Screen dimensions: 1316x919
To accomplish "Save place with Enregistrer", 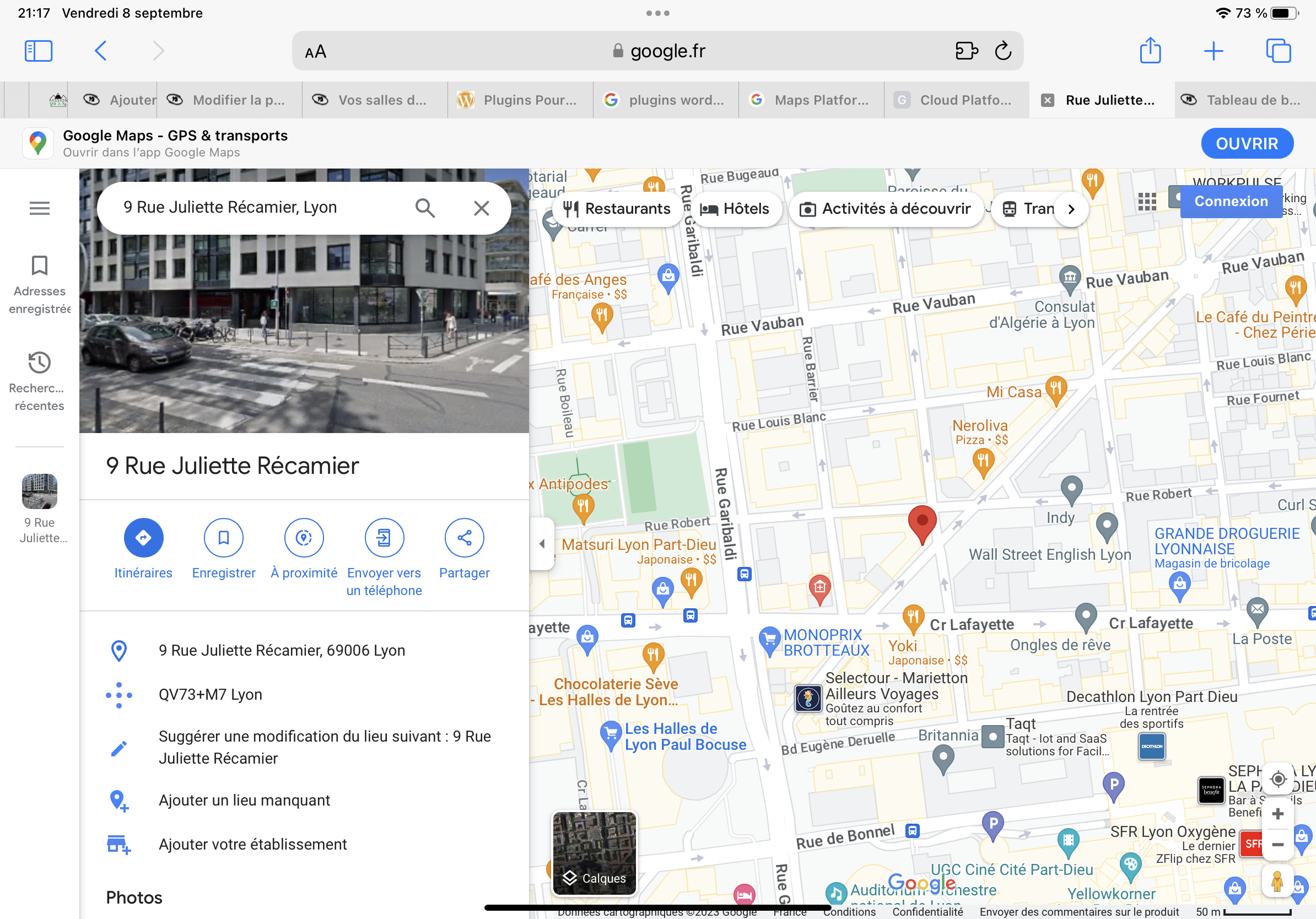I will (x=224, y=548).
